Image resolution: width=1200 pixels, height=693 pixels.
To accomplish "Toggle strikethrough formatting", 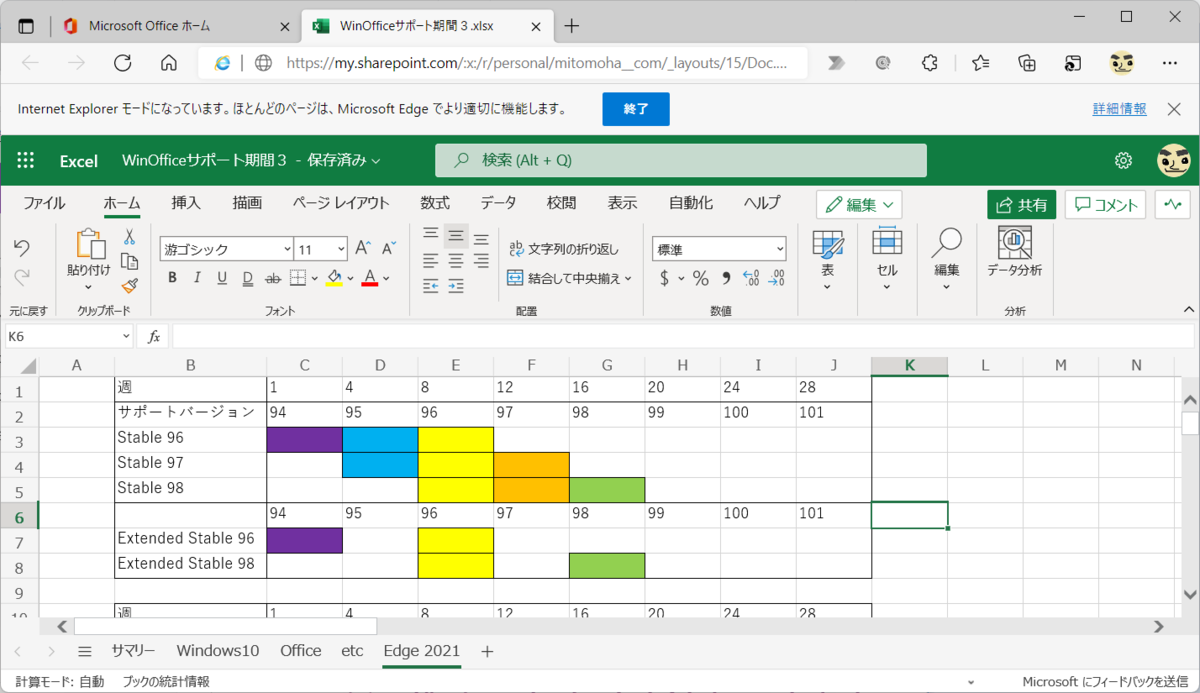I will pos(273,278).
